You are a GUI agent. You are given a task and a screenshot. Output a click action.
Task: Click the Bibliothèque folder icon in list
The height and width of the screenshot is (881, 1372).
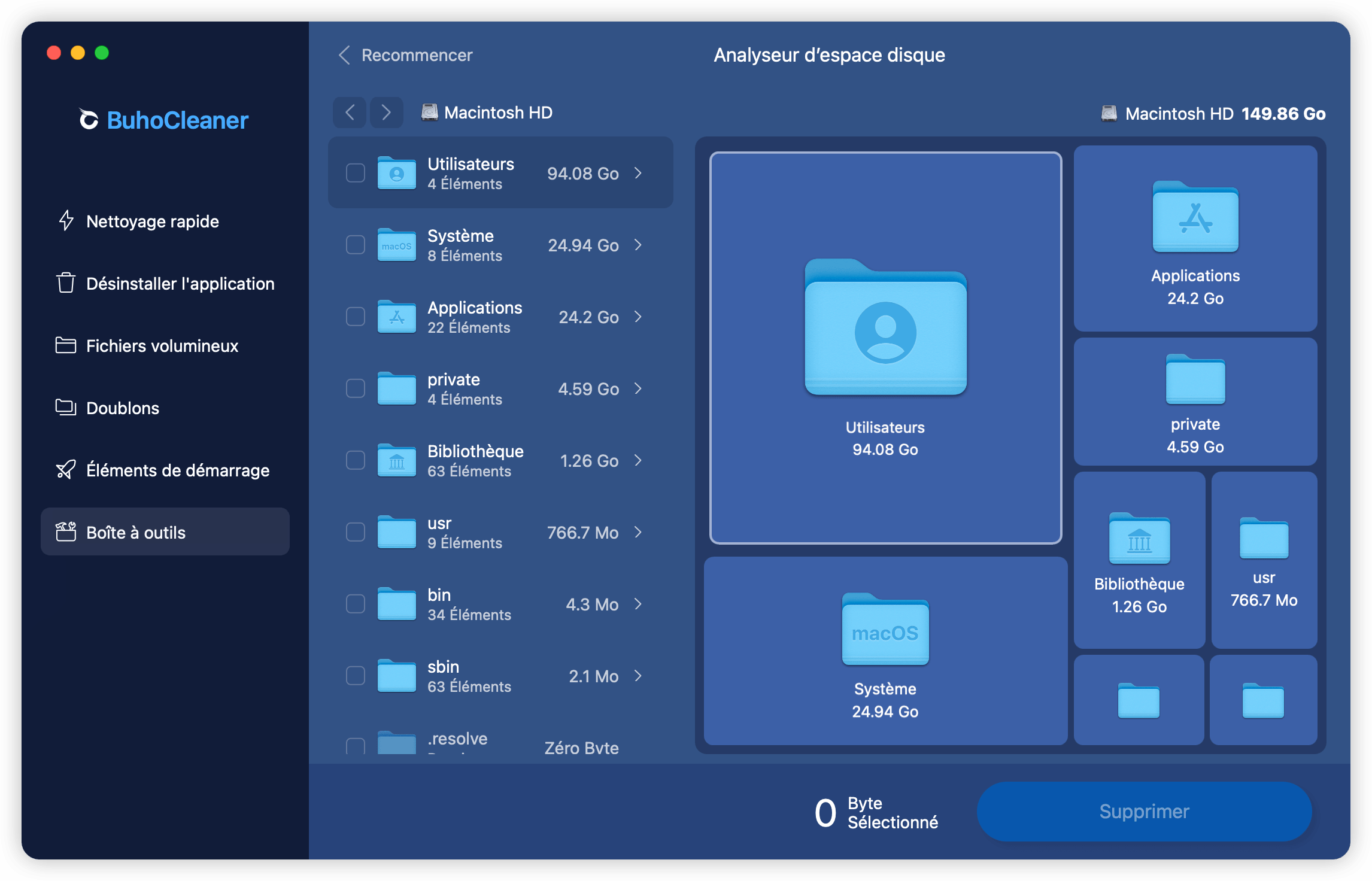(396, 460)
